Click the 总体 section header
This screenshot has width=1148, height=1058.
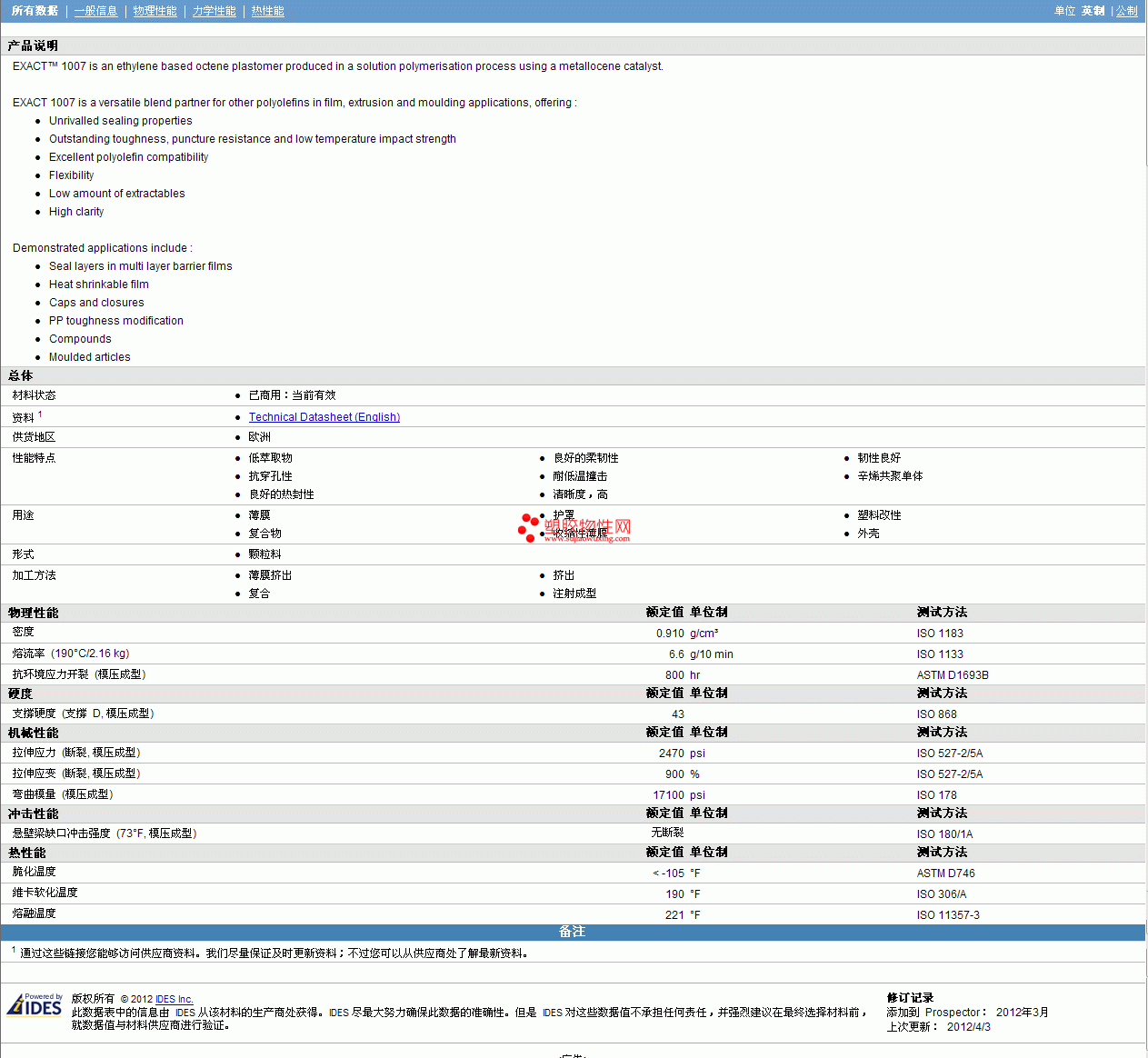(20, 375)
